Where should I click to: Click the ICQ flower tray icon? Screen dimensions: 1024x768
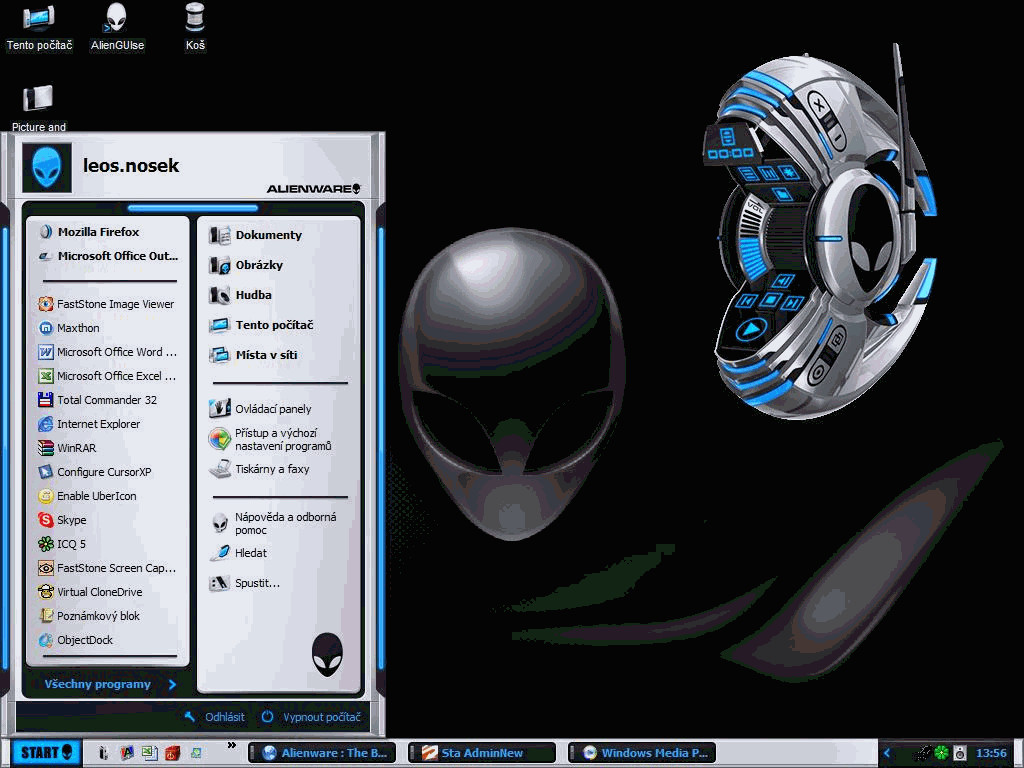coord(941,753)
